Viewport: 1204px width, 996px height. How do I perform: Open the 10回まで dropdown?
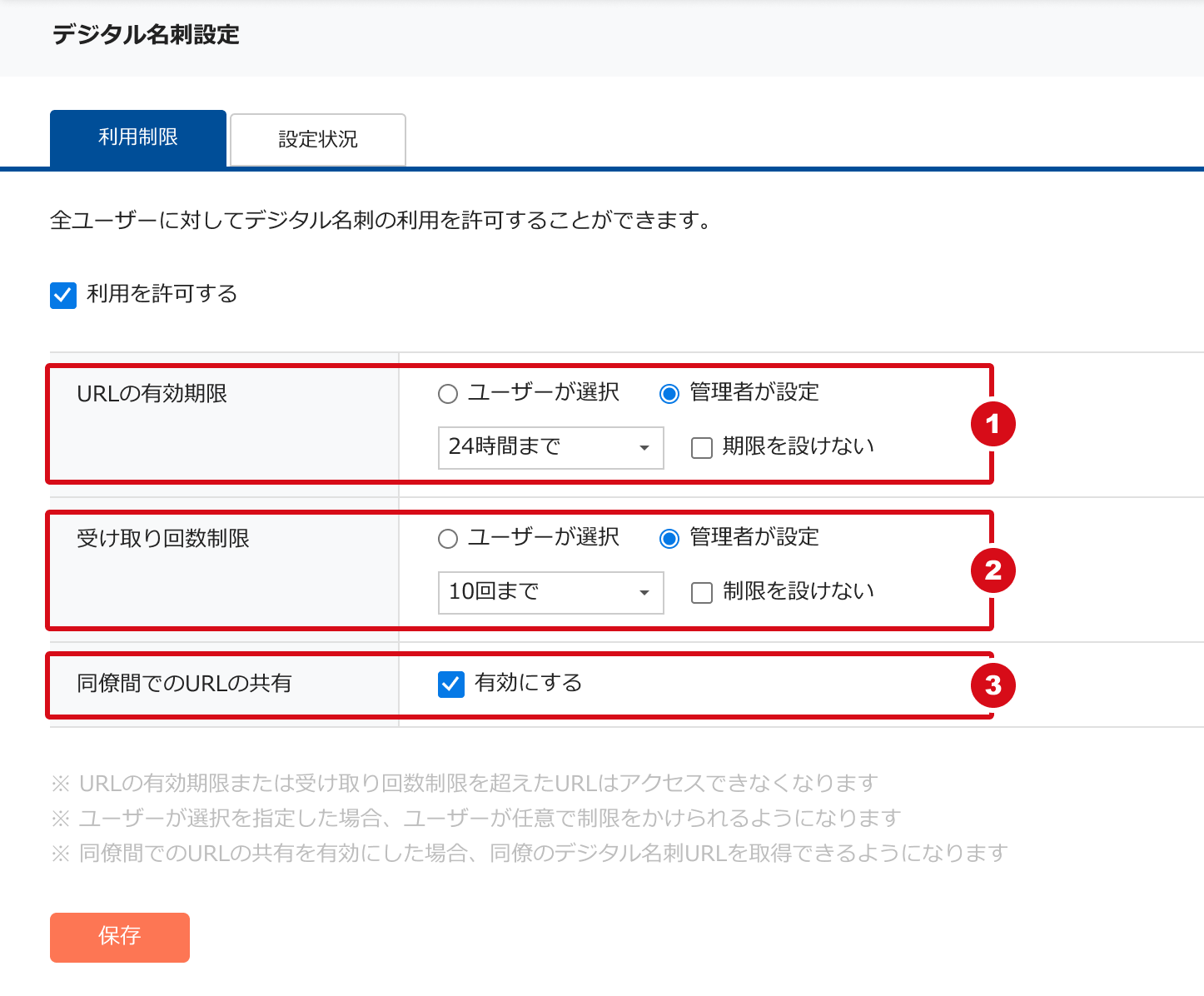(551, 593)
